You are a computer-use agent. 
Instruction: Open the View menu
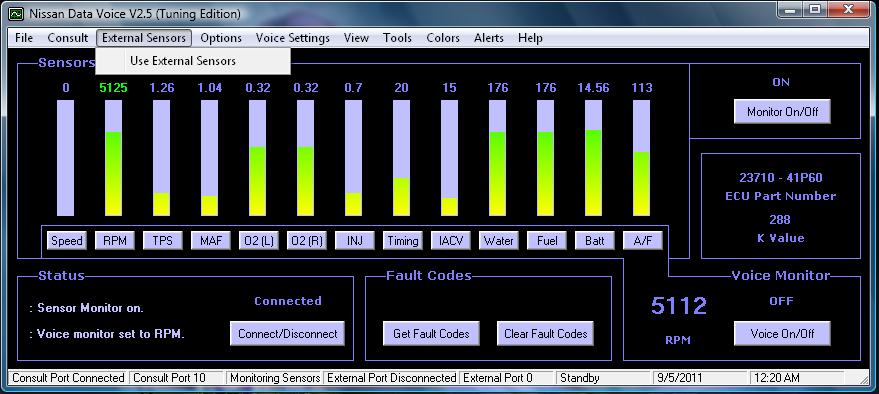357,38
